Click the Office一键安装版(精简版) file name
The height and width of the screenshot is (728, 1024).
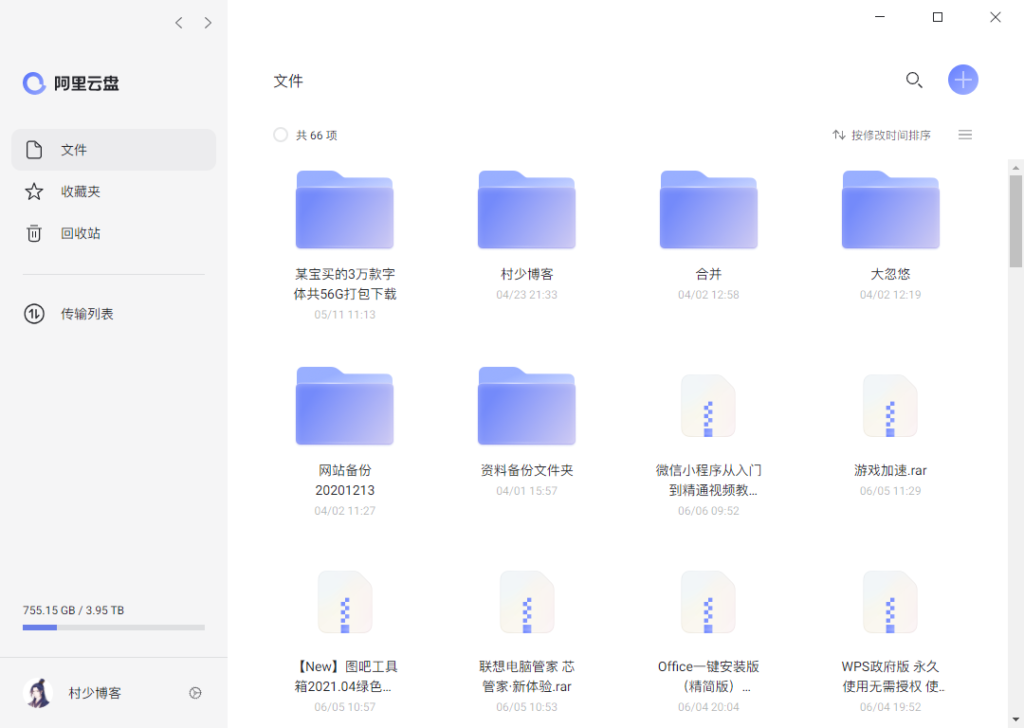(709, 676)
